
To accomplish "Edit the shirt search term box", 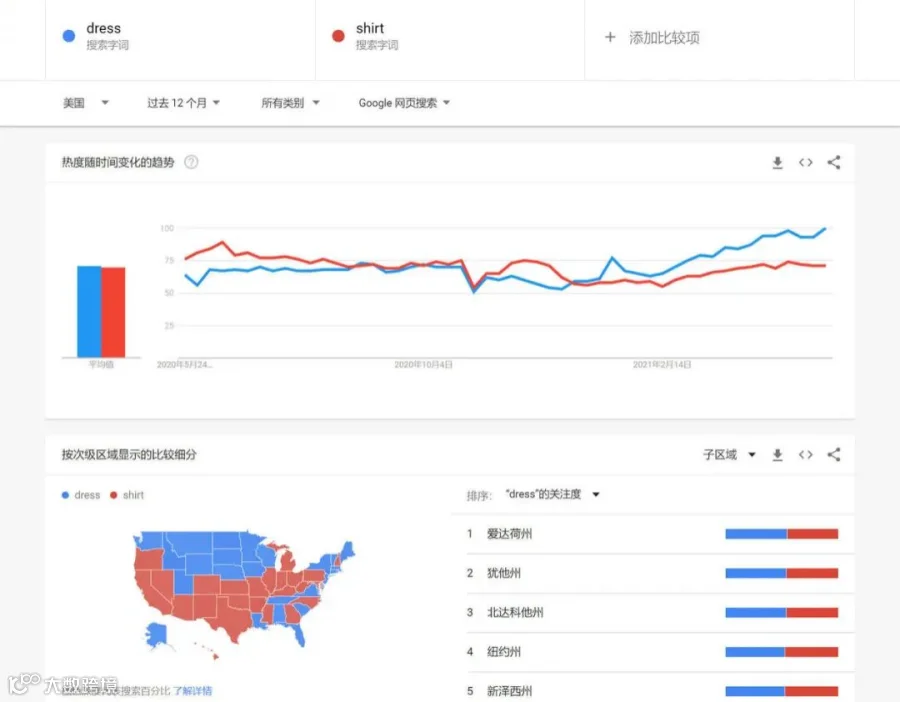I will (450, 39).
